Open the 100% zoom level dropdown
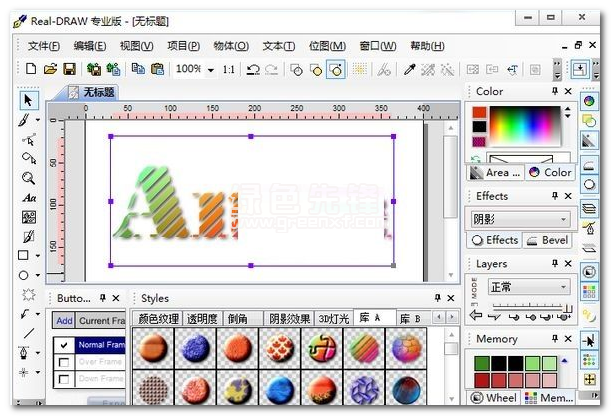 211,70
